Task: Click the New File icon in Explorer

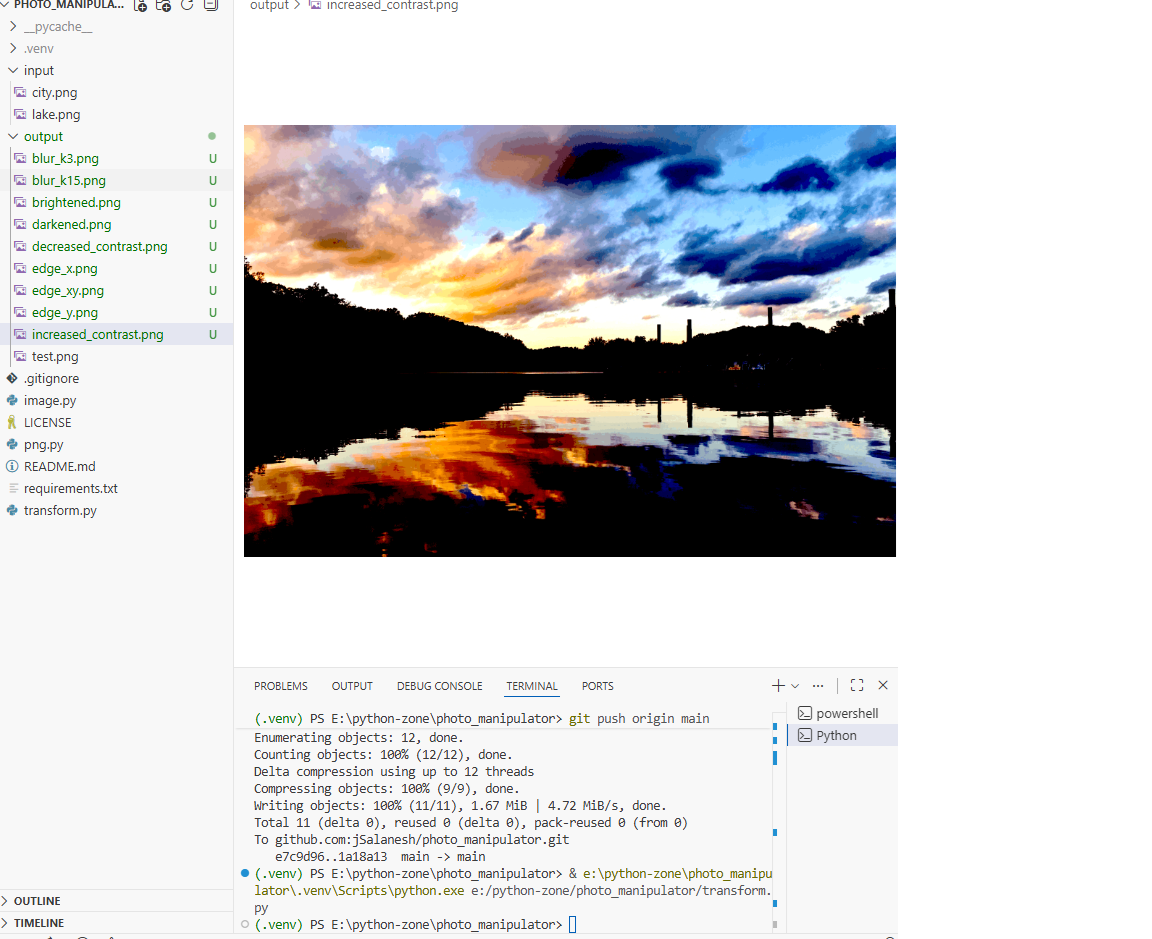Action: [x=141, y=5]
